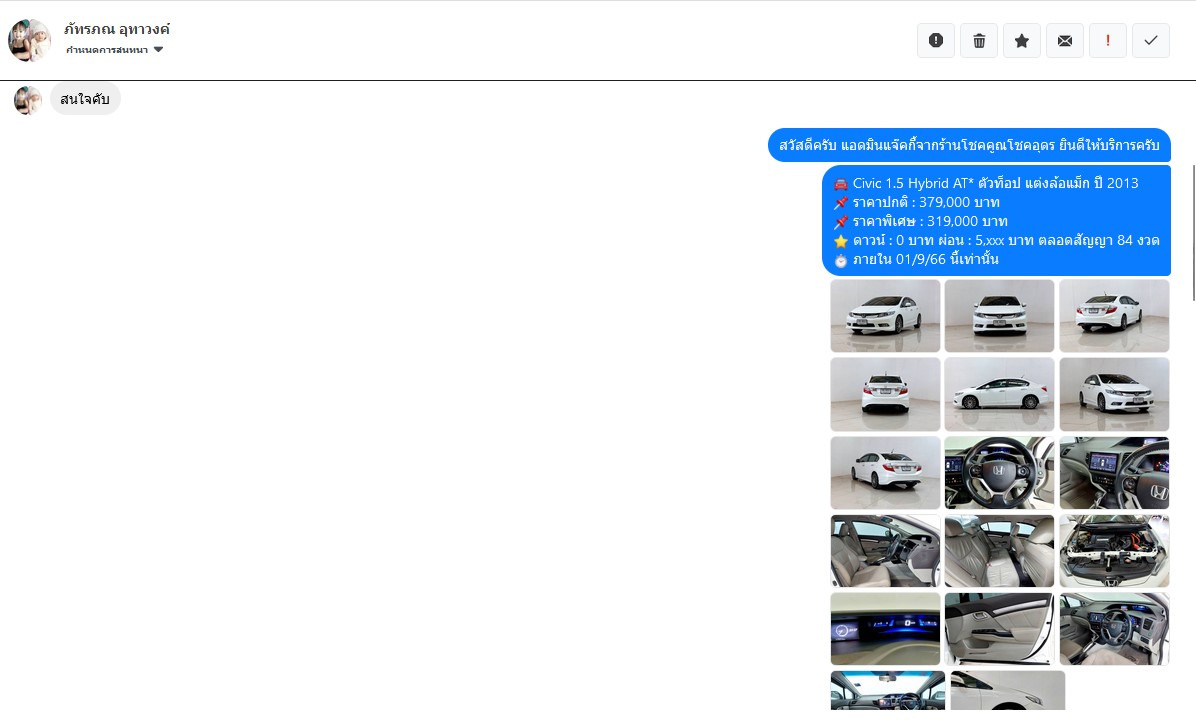Mark the conversation as unread with envelope icon
This screenshot has height=721, width=1196.
tap(1065, 40)
